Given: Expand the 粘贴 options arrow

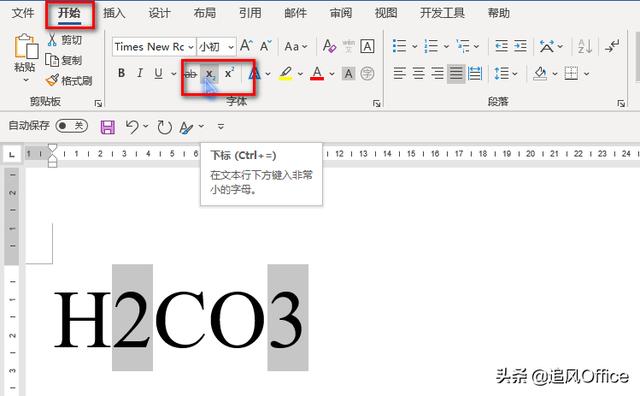Looking at the screenshot, I should (x=26, y=80).
